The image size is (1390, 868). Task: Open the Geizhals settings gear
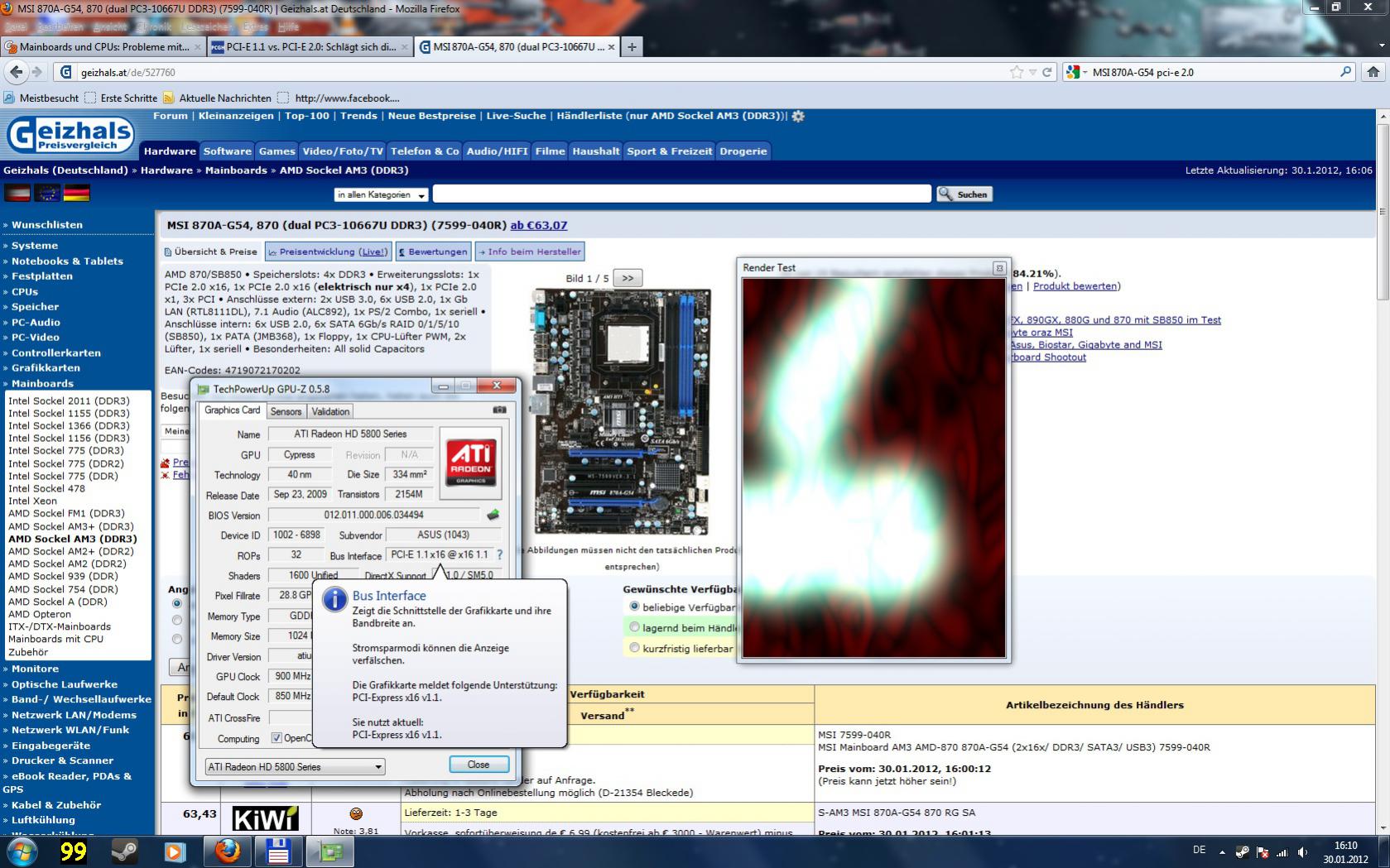click(x=798, y=116)
